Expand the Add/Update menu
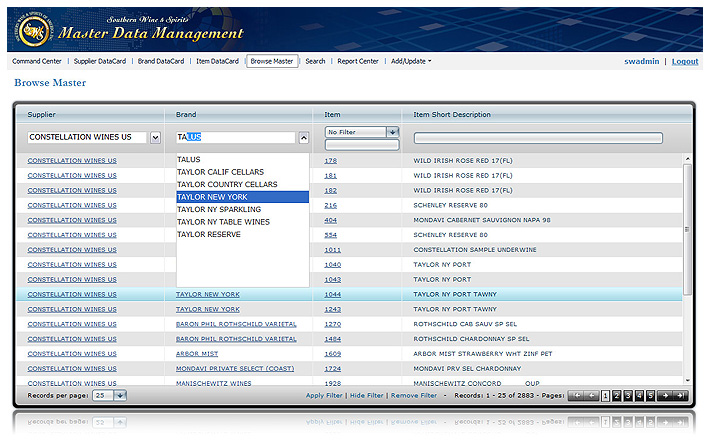Screen dimensions: 710x441 [411, 61]
